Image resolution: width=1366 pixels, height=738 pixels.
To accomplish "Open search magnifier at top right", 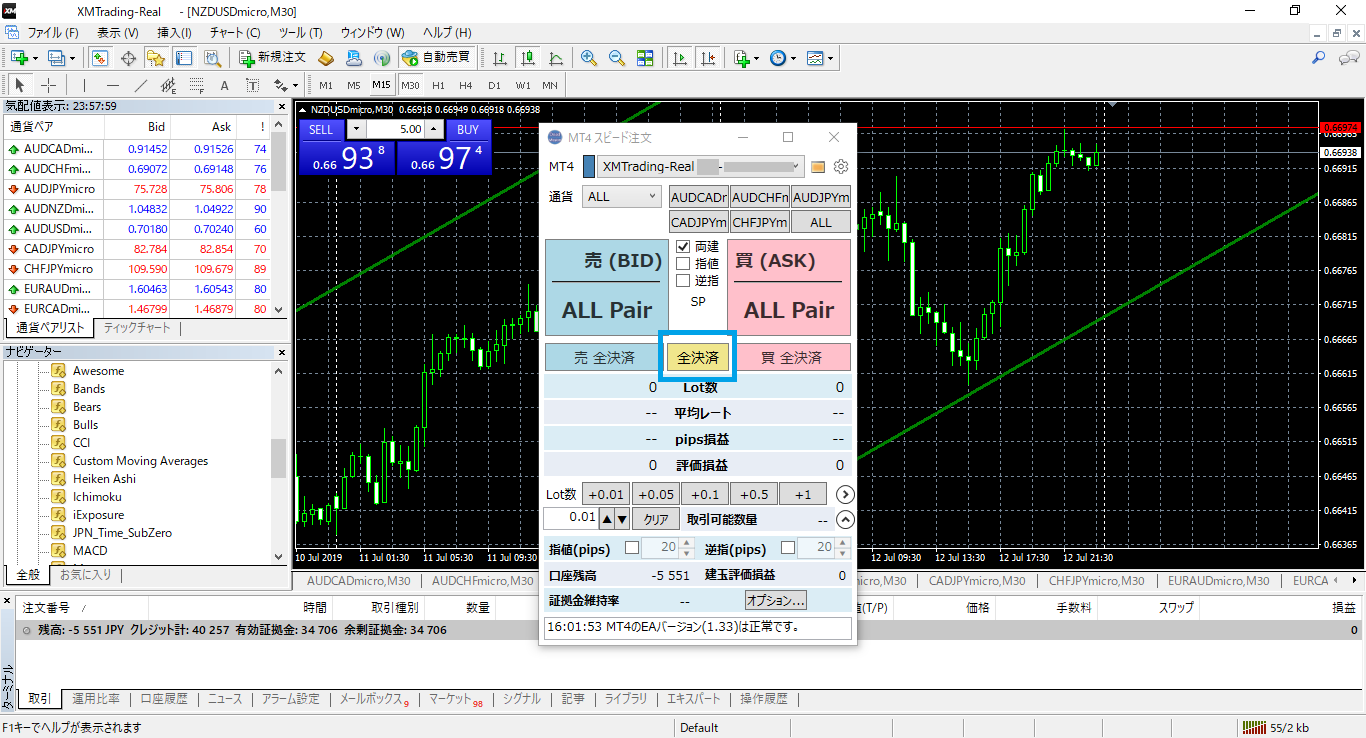I will tap(1318, 58).
